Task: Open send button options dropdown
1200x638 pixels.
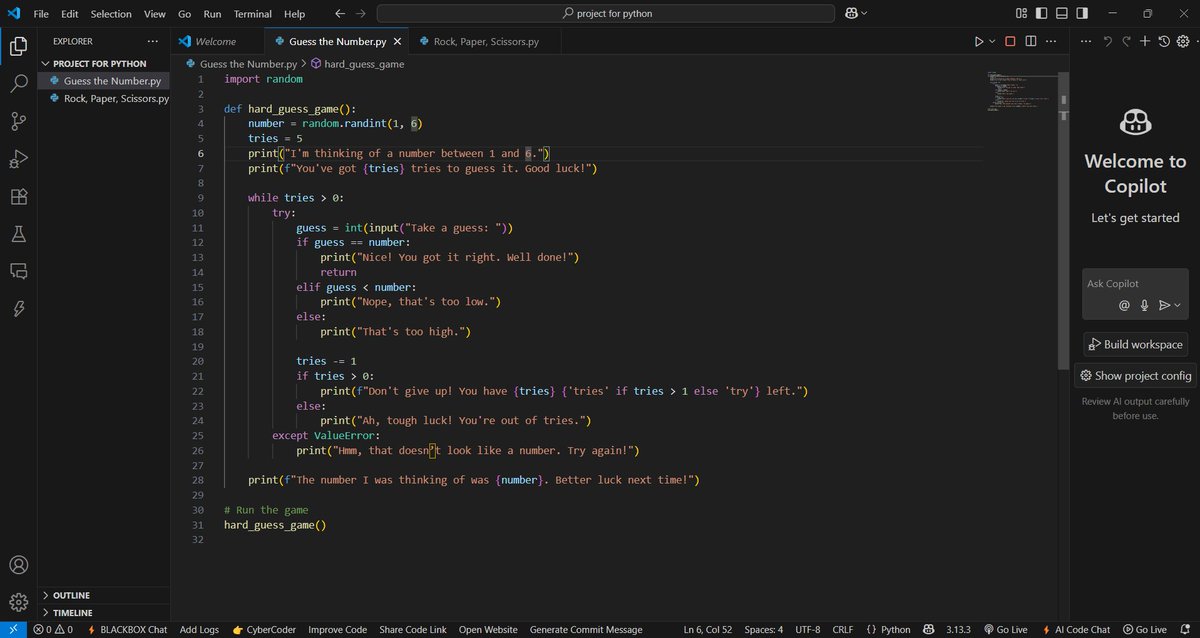Action: 1177,305
